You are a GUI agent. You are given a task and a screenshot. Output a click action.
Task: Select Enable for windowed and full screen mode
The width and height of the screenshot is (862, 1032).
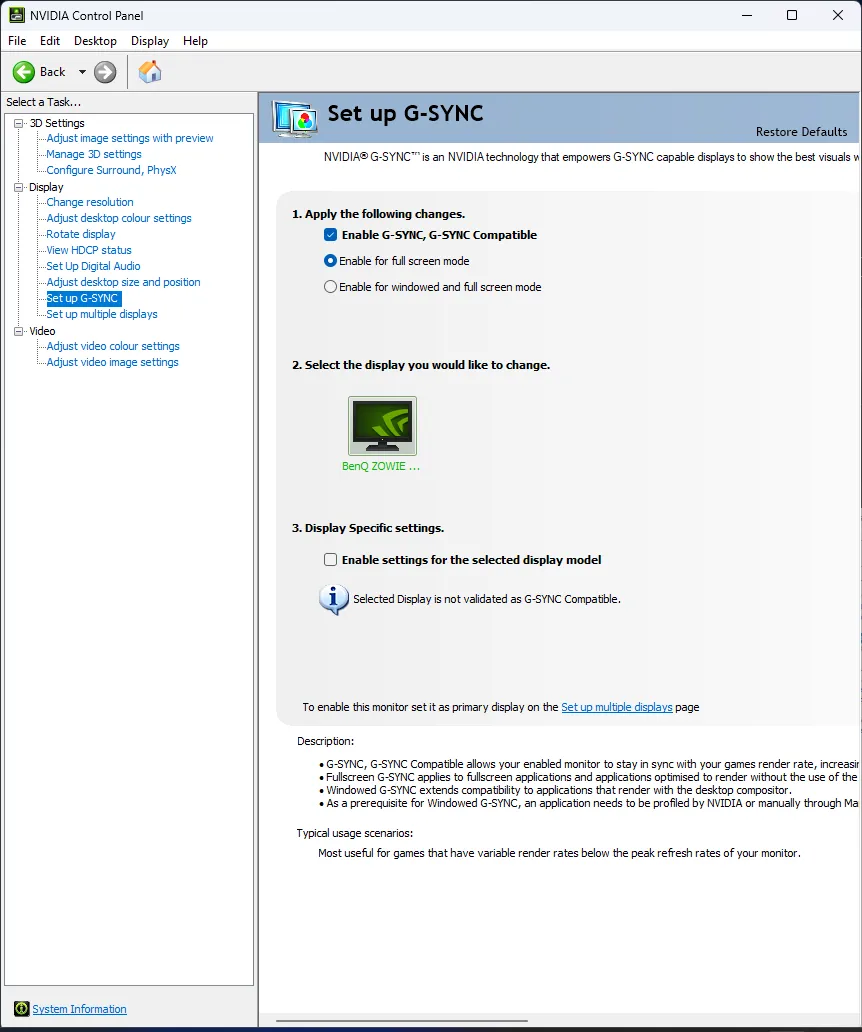click(331, 287)
